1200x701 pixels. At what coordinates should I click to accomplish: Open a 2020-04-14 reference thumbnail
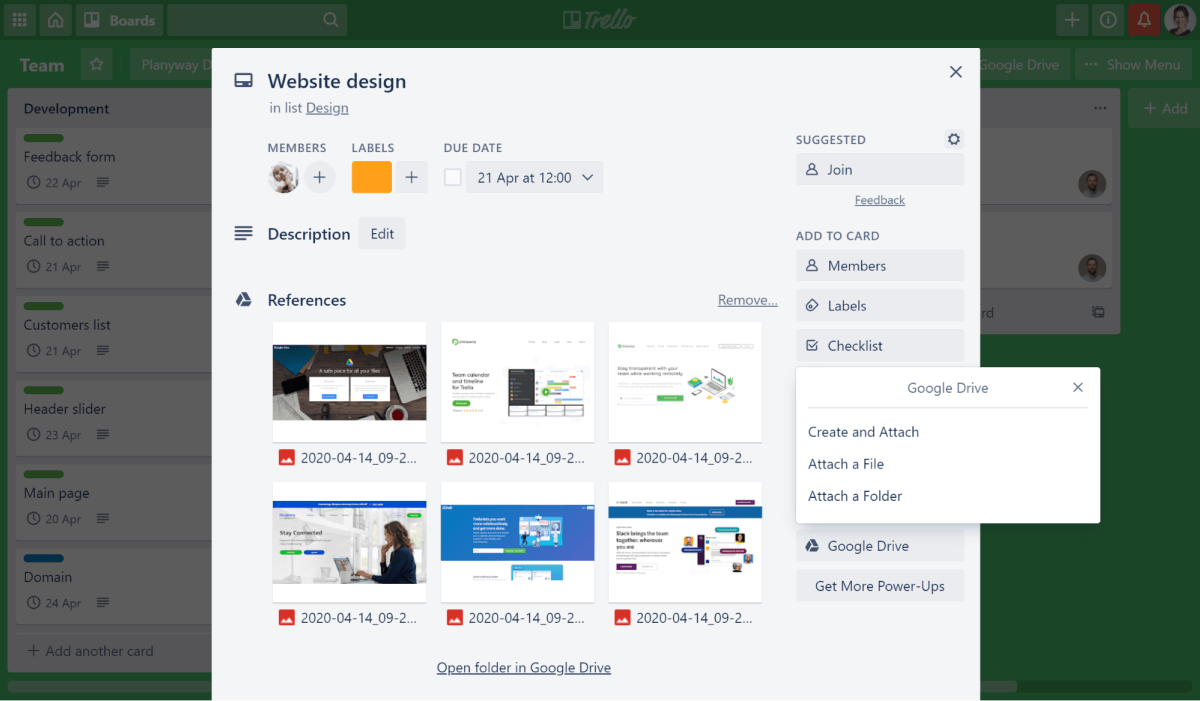349,382
